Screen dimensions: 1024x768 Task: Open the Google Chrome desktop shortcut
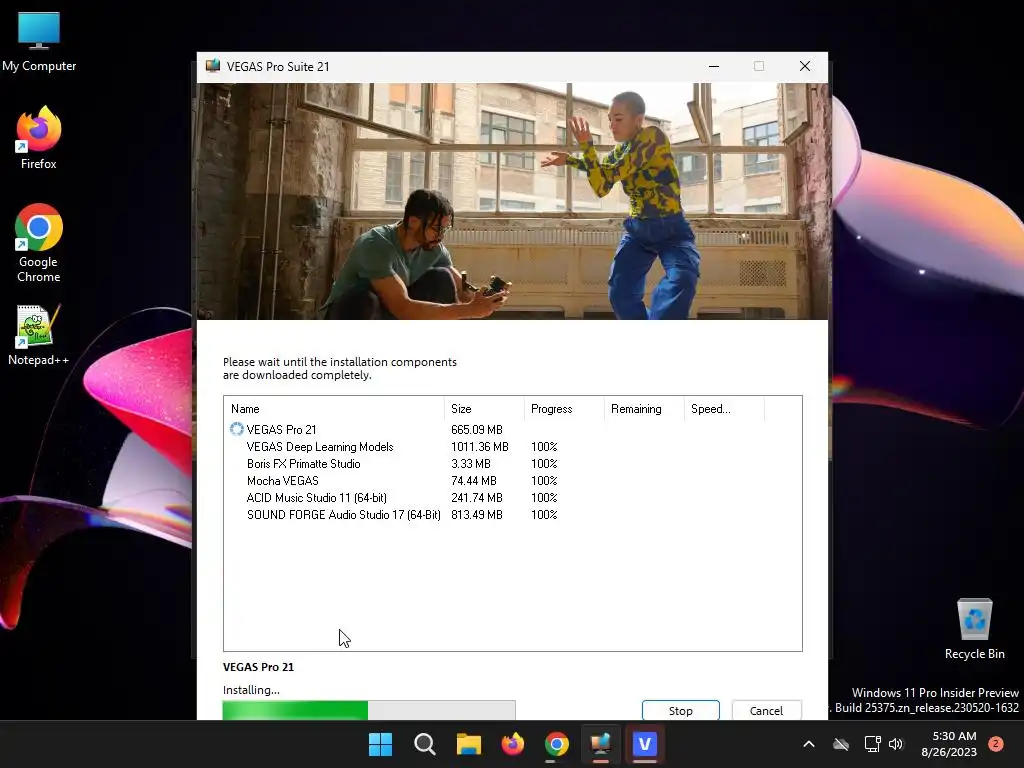click(39, 243)
